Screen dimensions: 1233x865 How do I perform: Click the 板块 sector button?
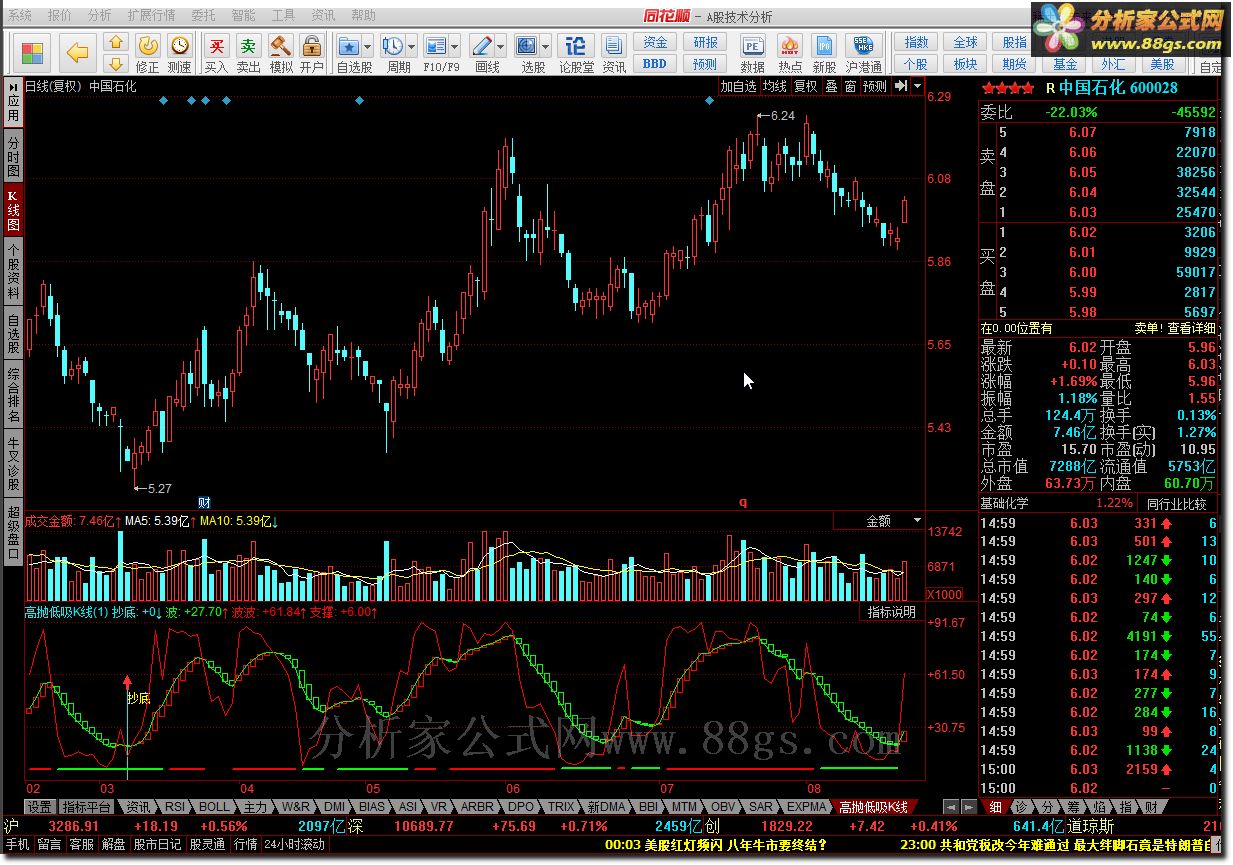point(965,63)
